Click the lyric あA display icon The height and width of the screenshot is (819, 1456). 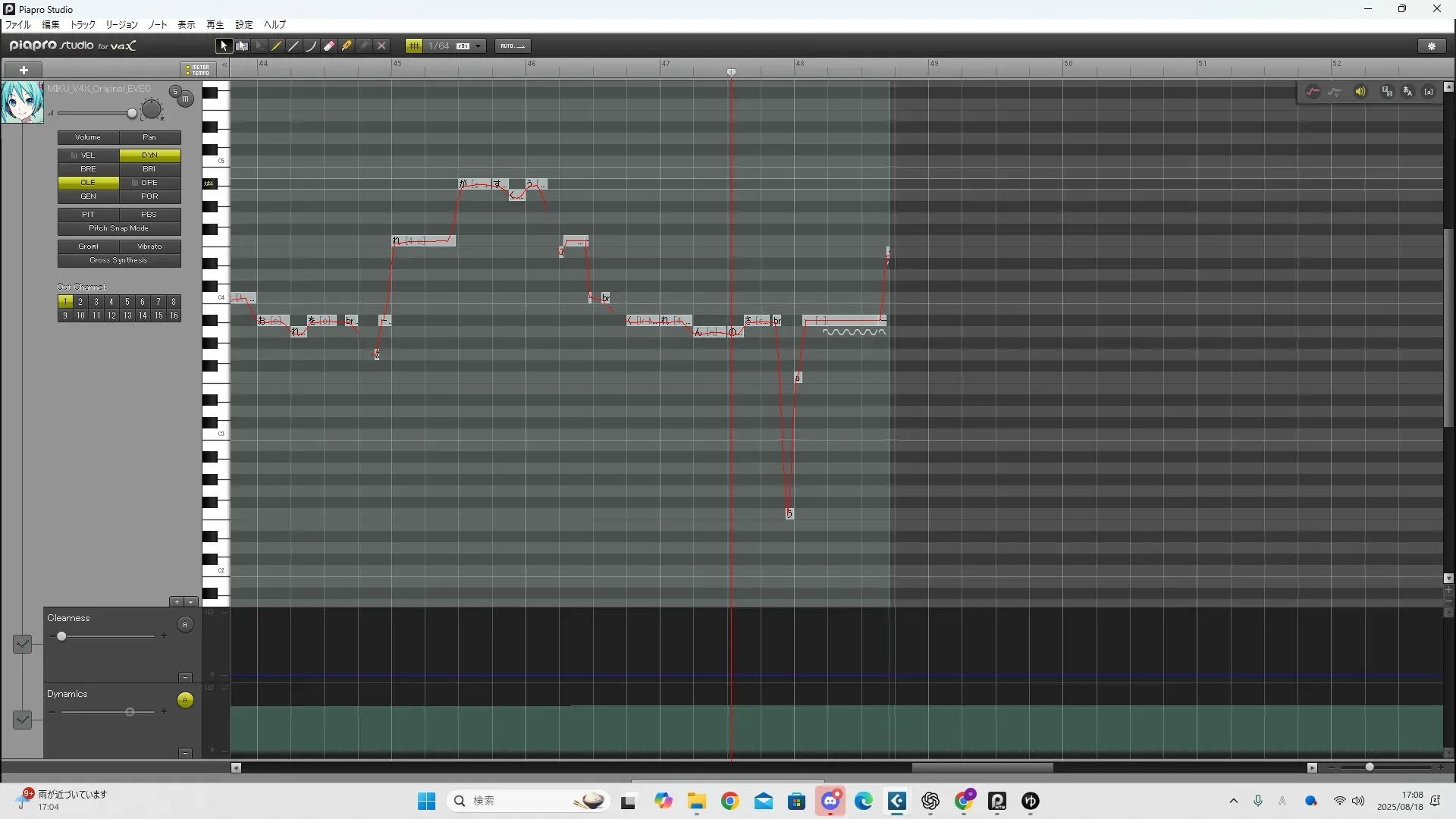point(1407,92)
